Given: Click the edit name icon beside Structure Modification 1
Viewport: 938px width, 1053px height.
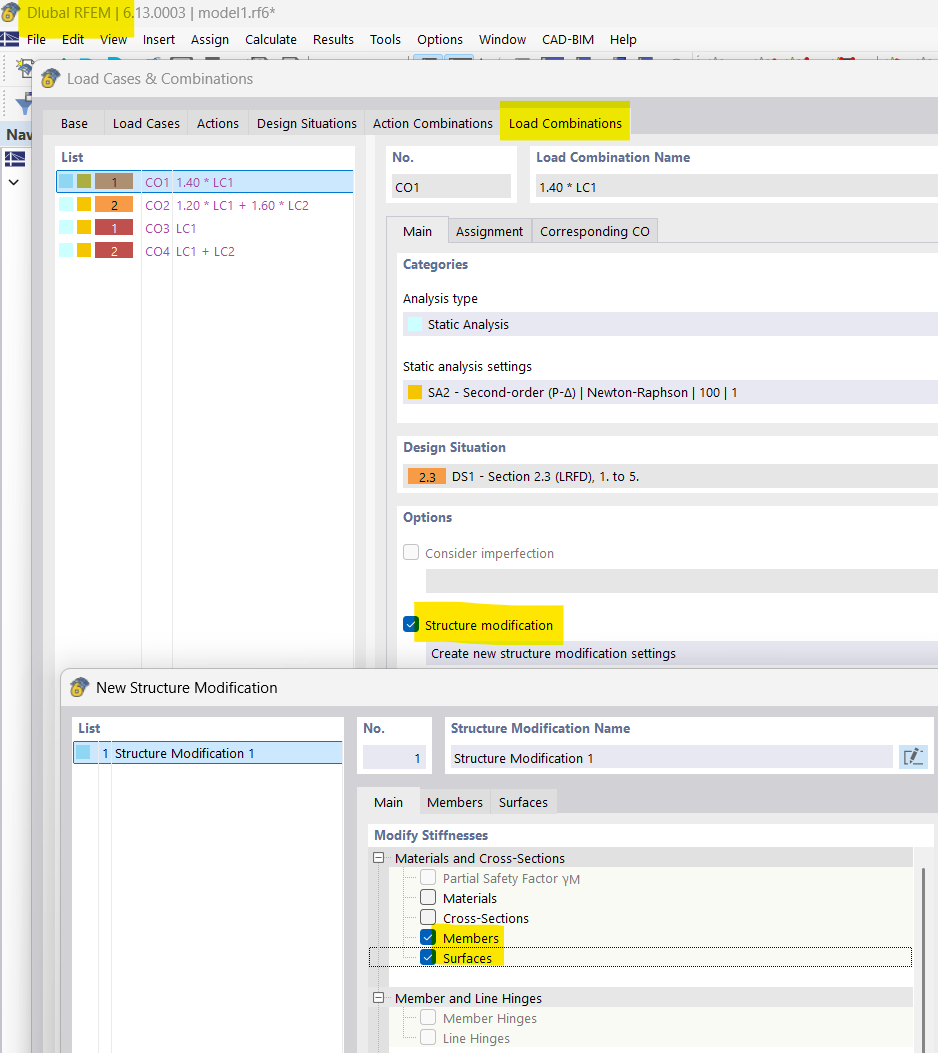Looking at the screenshot, I should click(x=913, y=758).
